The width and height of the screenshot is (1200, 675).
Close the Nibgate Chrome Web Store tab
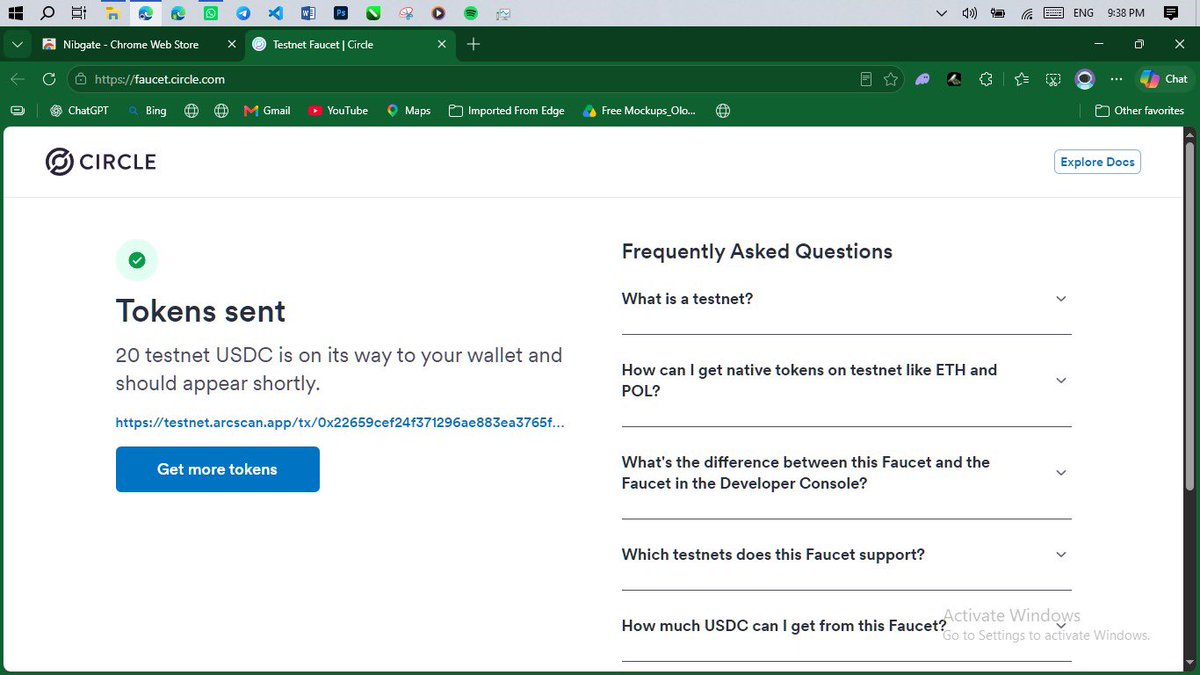coord(231,44)
